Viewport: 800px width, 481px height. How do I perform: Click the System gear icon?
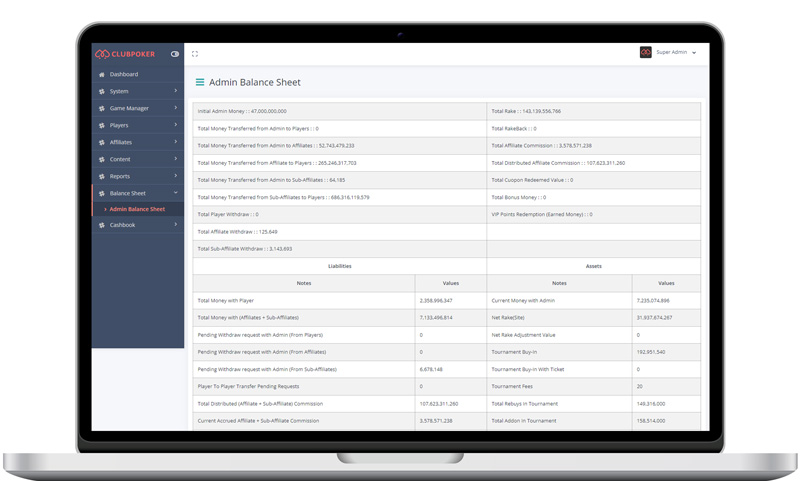pos(102,91)
